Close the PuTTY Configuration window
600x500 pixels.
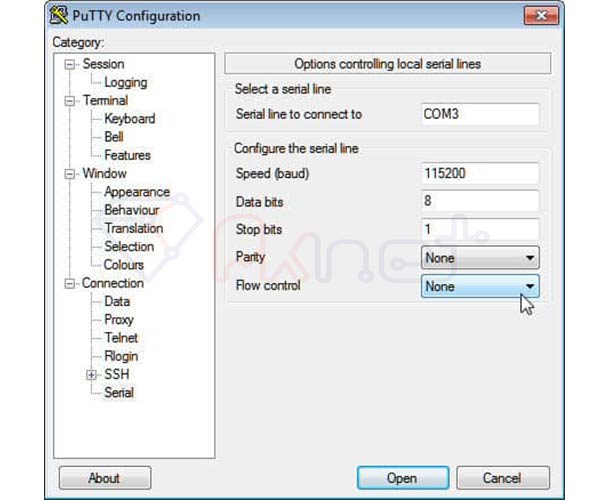coord(541,16)
